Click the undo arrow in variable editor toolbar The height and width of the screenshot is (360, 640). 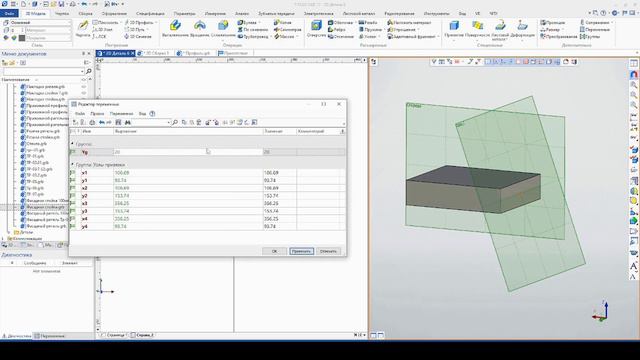pyautogui.click(x=102, y=122)
